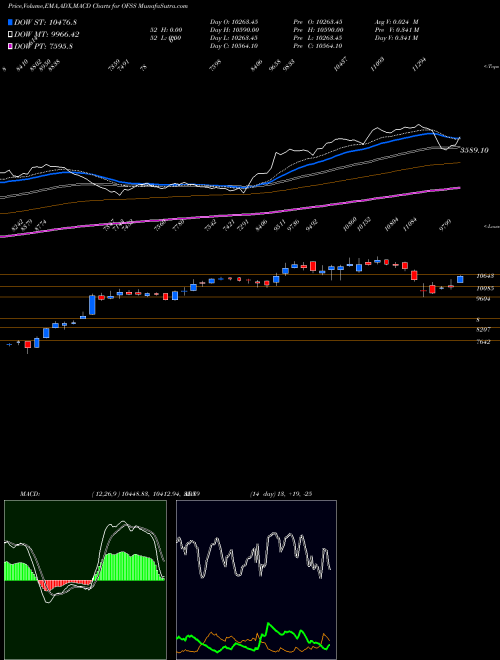The height and width of the screenshot is (660, 500).
Task: Click the blue DOW ST legend swatch
Action: coord(10,22)
